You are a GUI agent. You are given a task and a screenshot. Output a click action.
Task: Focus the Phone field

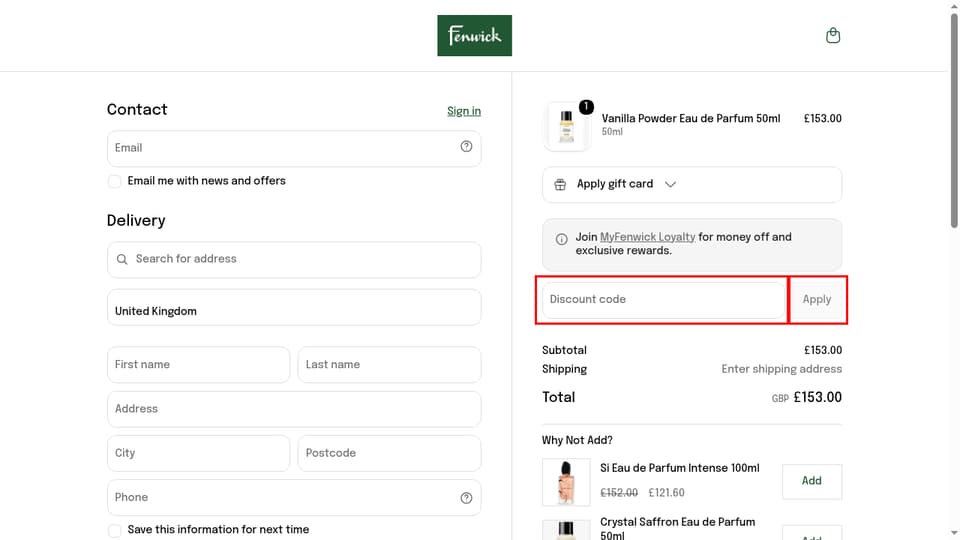[x=294, y=498]
